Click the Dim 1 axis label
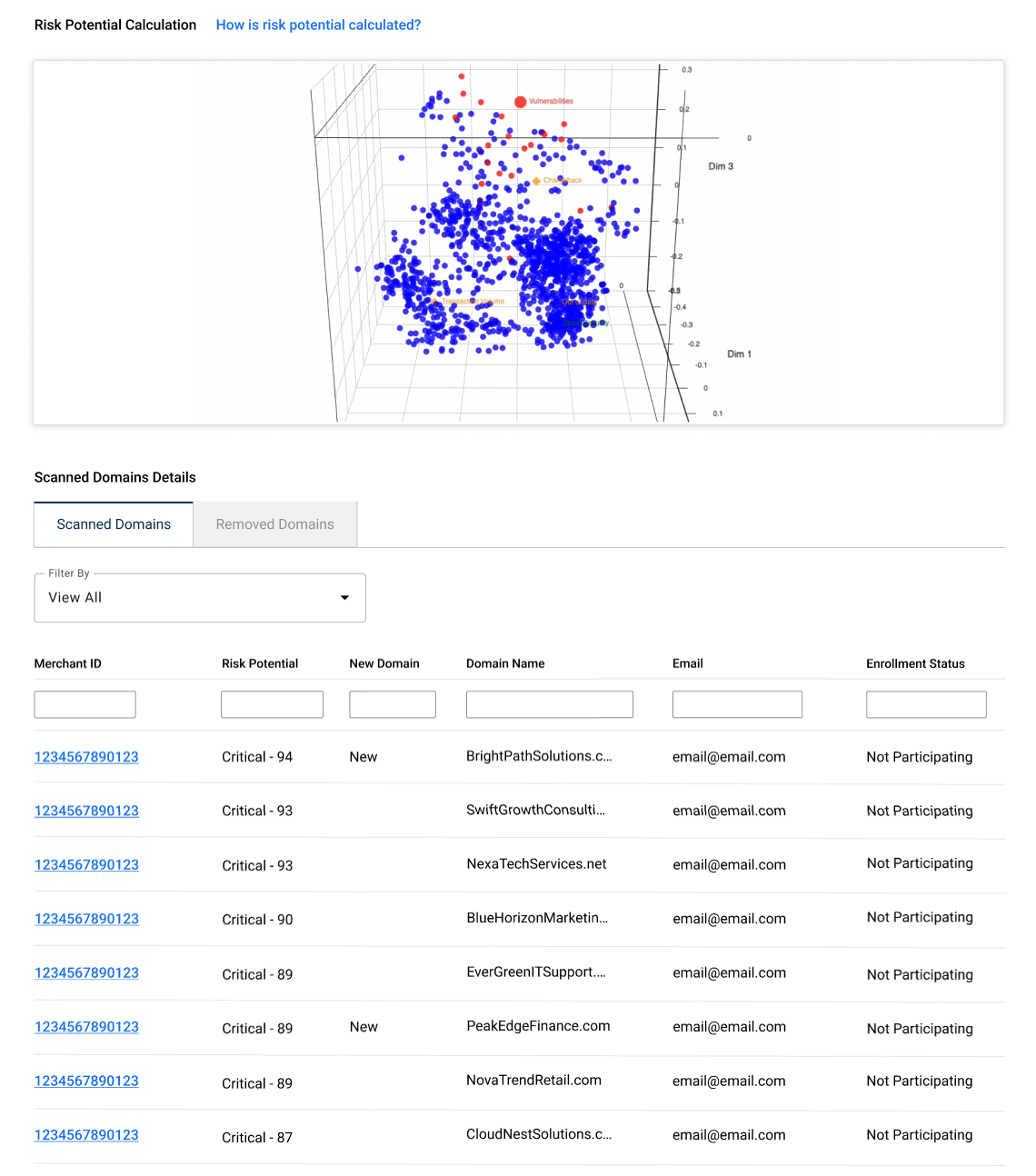Image resolution: width=1036 pixels, height=1176 pixels. [x=739, y=354]
